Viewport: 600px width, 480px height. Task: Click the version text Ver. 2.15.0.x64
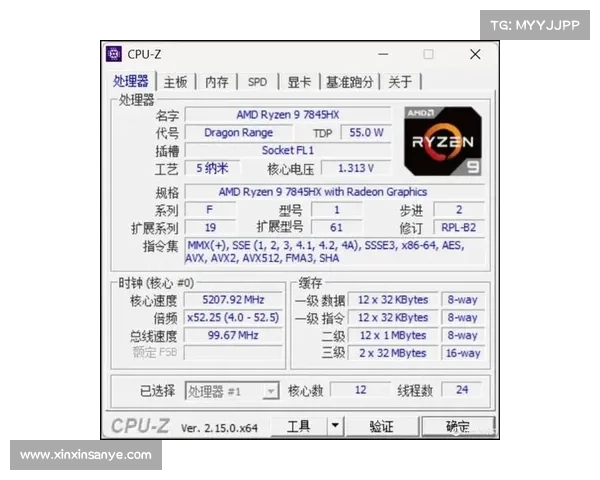click(x=219, y=428)
